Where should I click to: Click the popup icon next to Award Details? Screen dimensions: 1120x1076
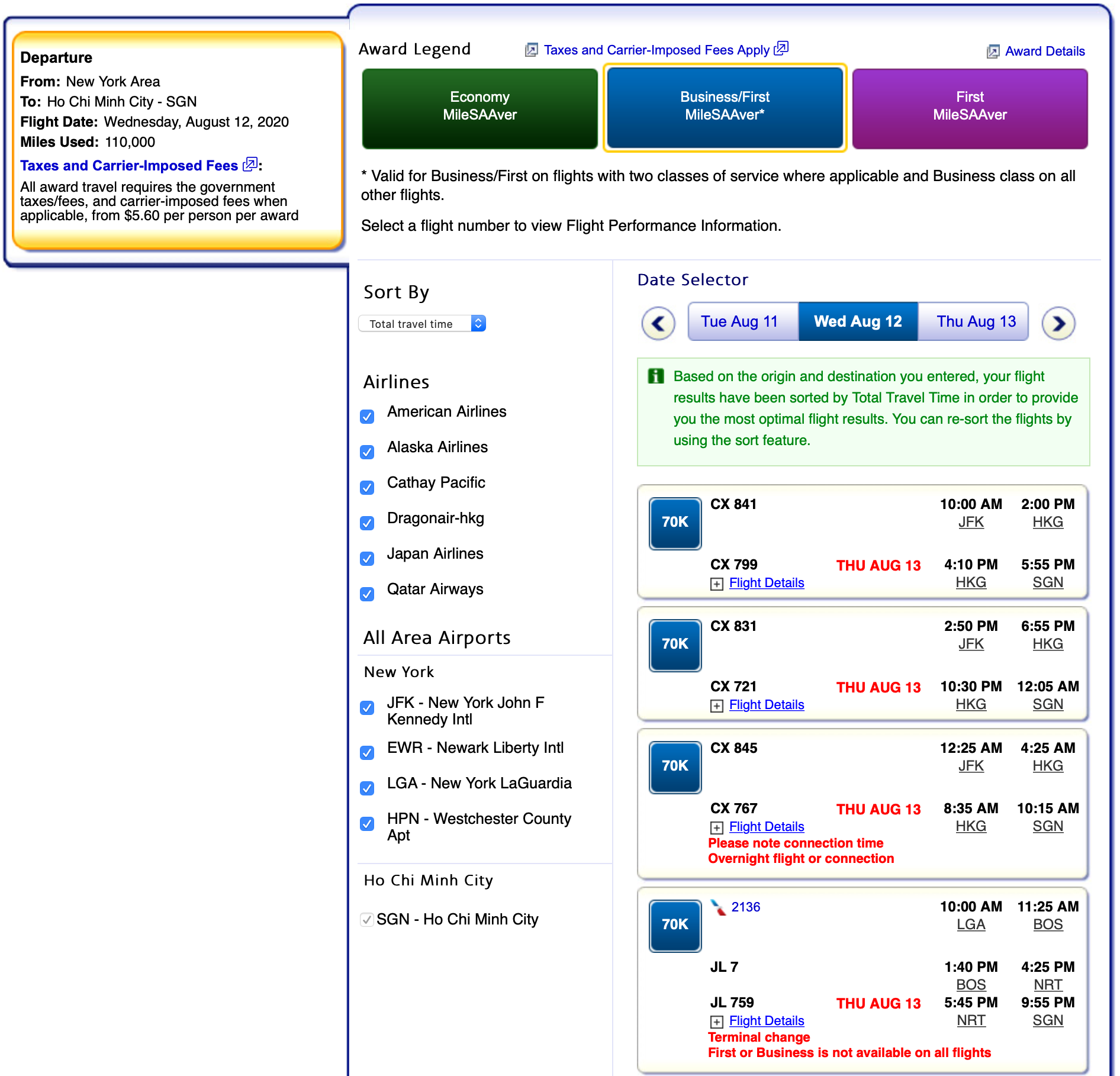[x=993, y=51]
